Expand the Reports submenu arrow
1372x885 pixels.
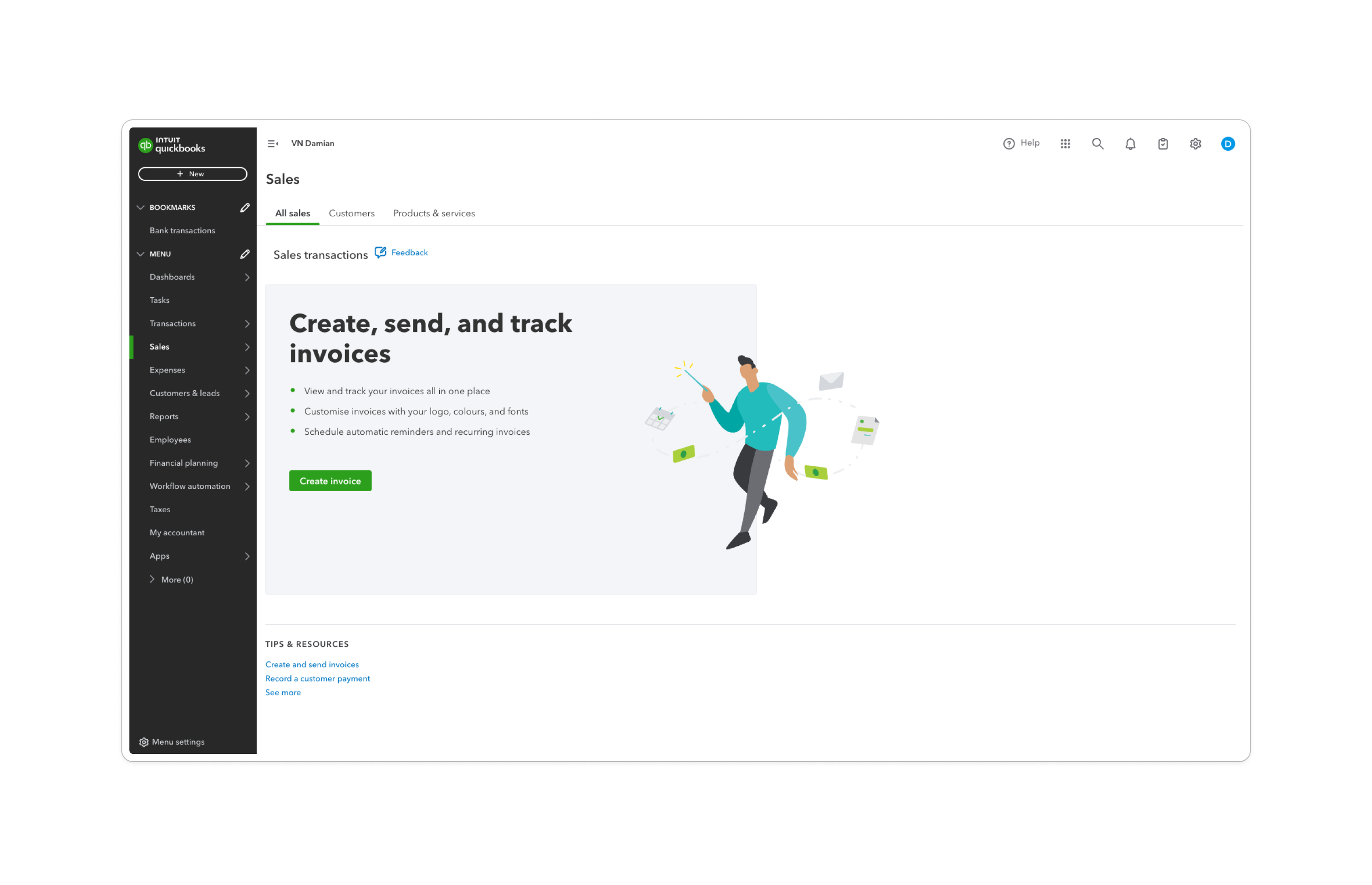[247, 417]
